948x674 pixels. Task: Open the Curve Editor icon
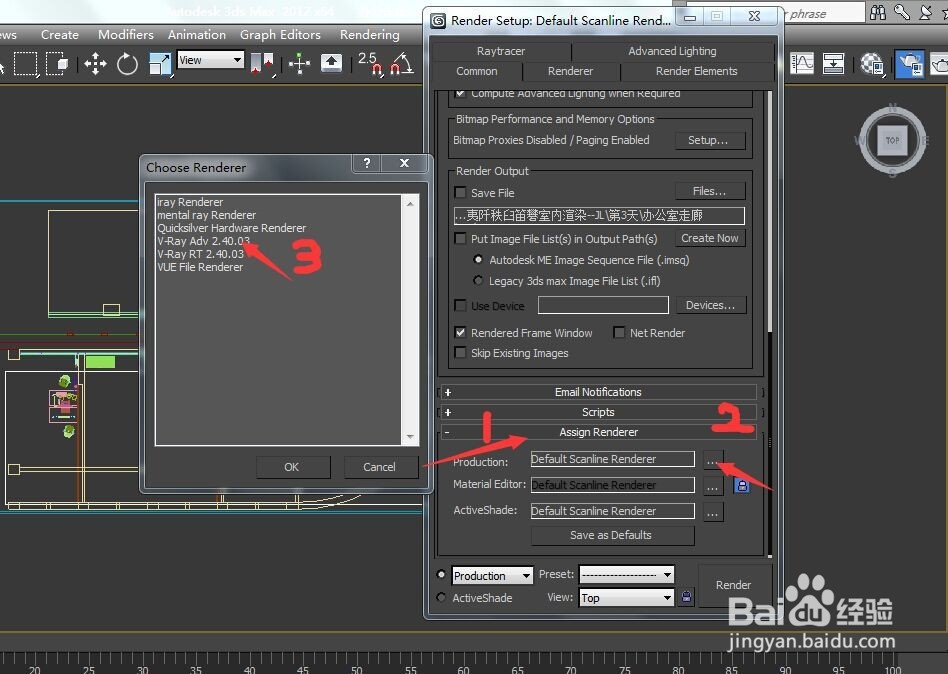[x=802, y=63]
